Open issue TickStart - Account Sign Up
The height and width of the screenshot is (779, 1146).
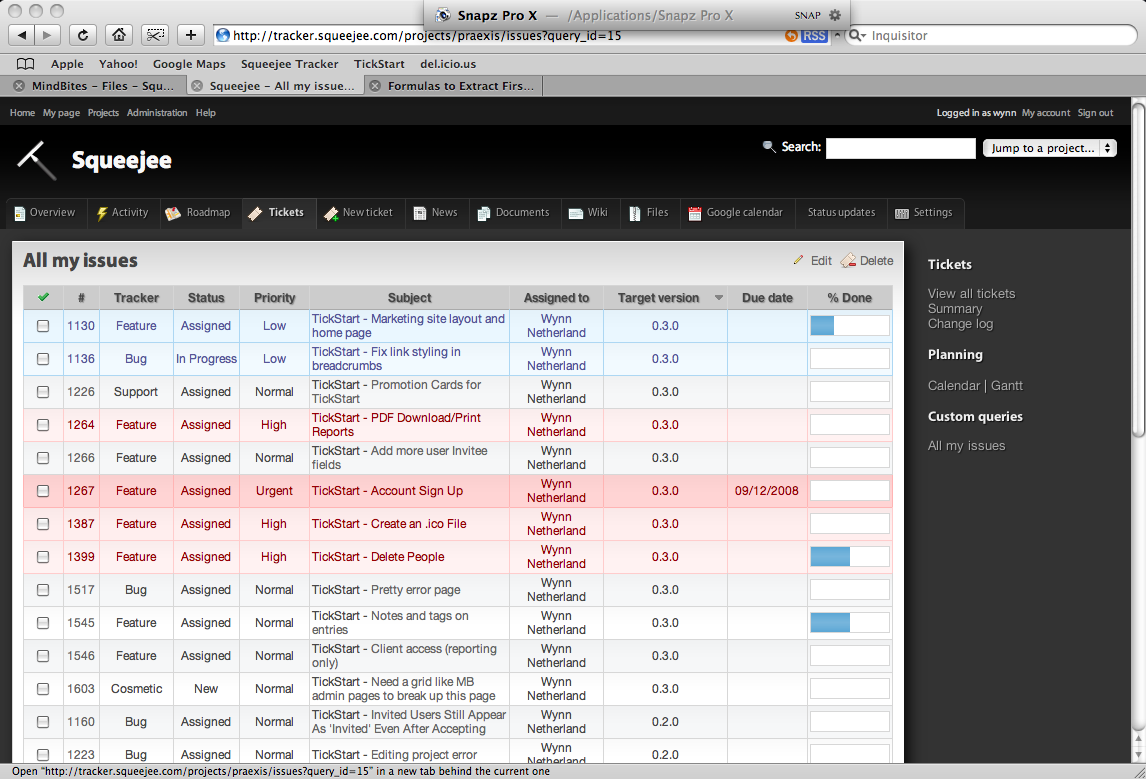click(x=387, y=491)
